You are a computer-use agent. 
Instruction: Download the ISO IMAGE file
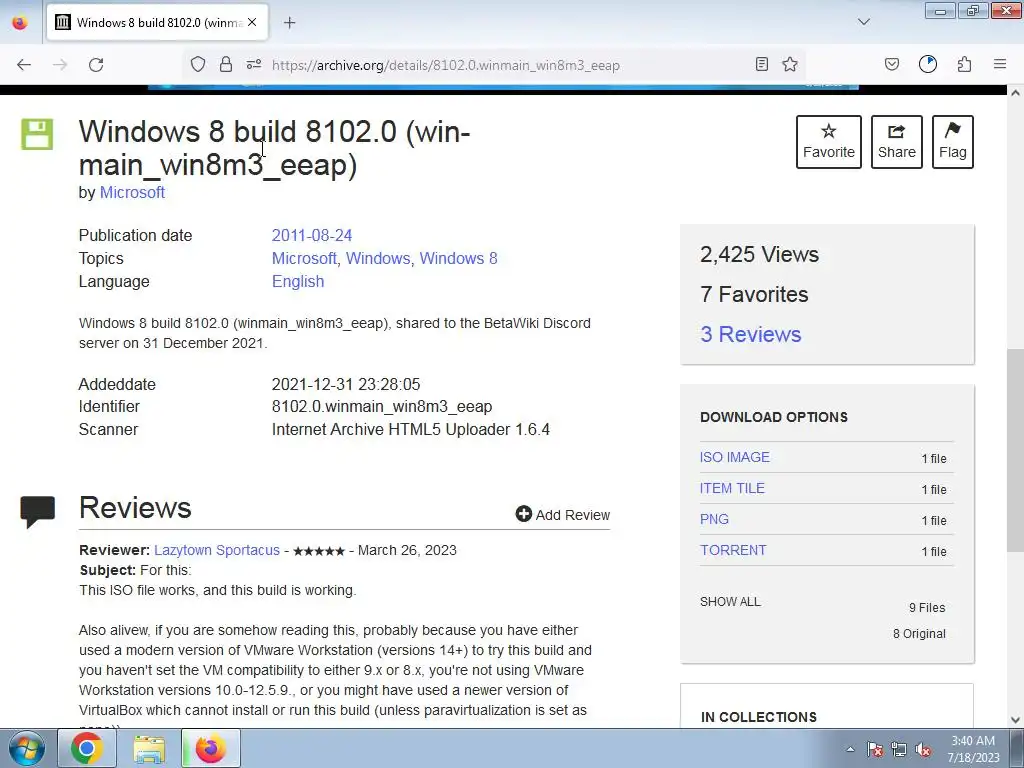735,457
